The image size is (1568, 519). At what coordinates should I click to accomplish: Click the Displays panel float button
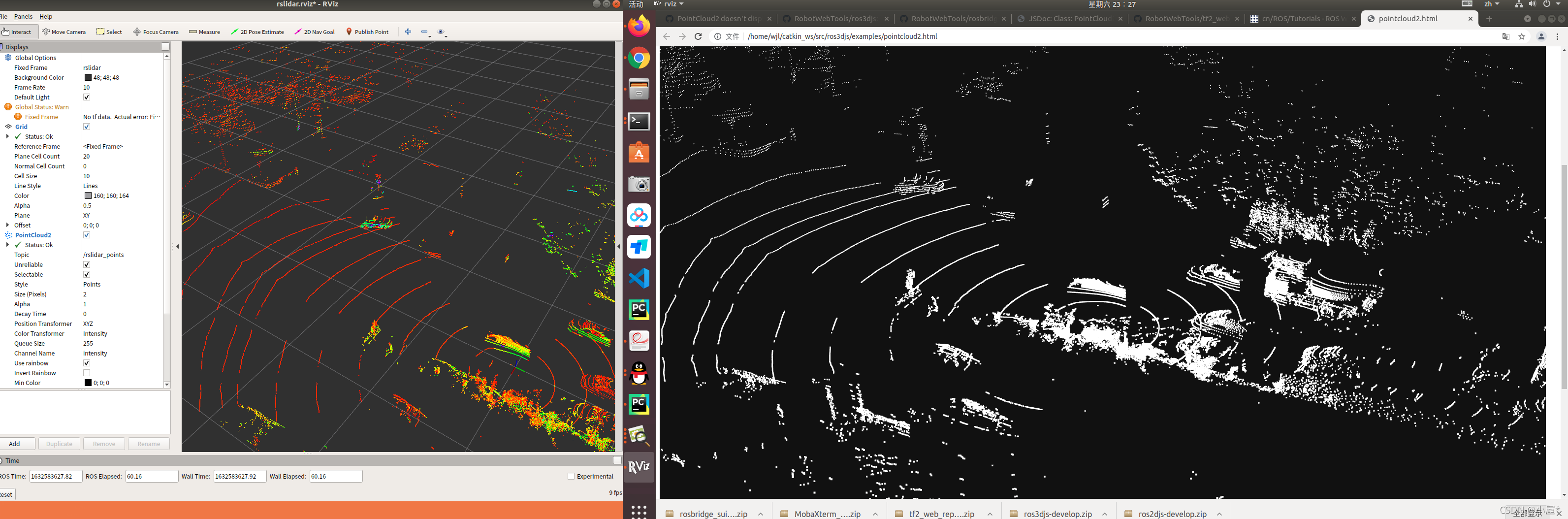pos(165,46)
